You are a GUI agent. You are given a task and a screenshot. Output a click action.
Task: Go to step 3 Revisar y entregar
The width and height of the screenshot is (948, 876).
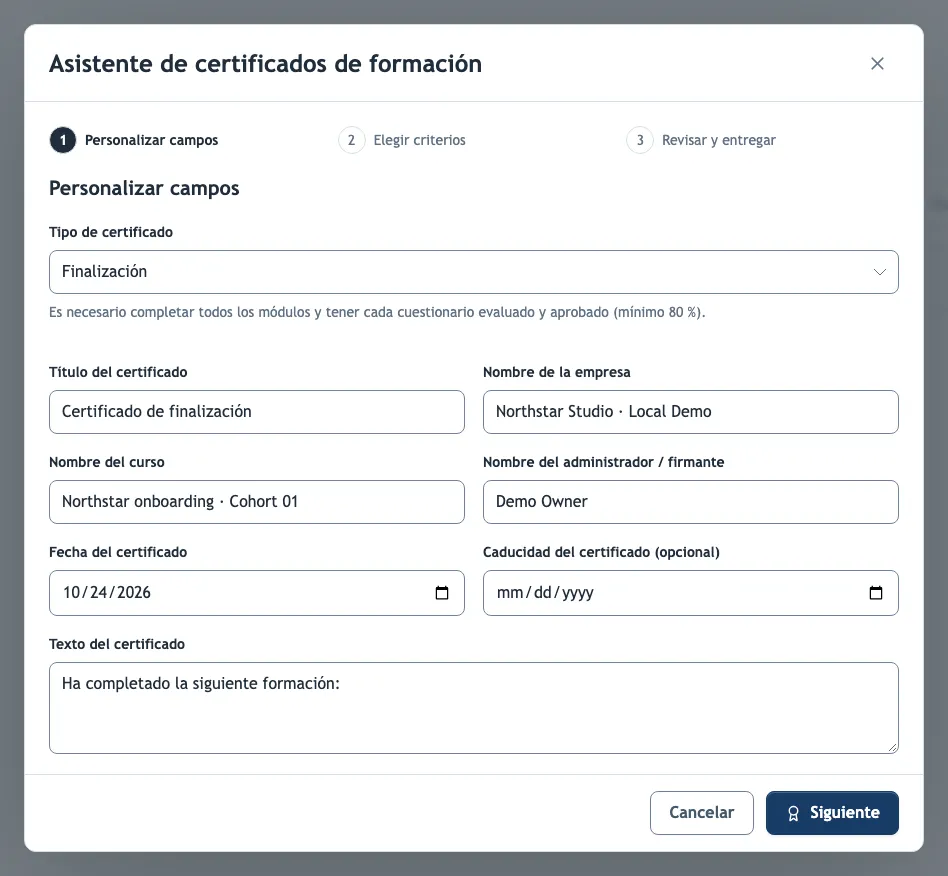pyautogui.click(x=701, y=140)
